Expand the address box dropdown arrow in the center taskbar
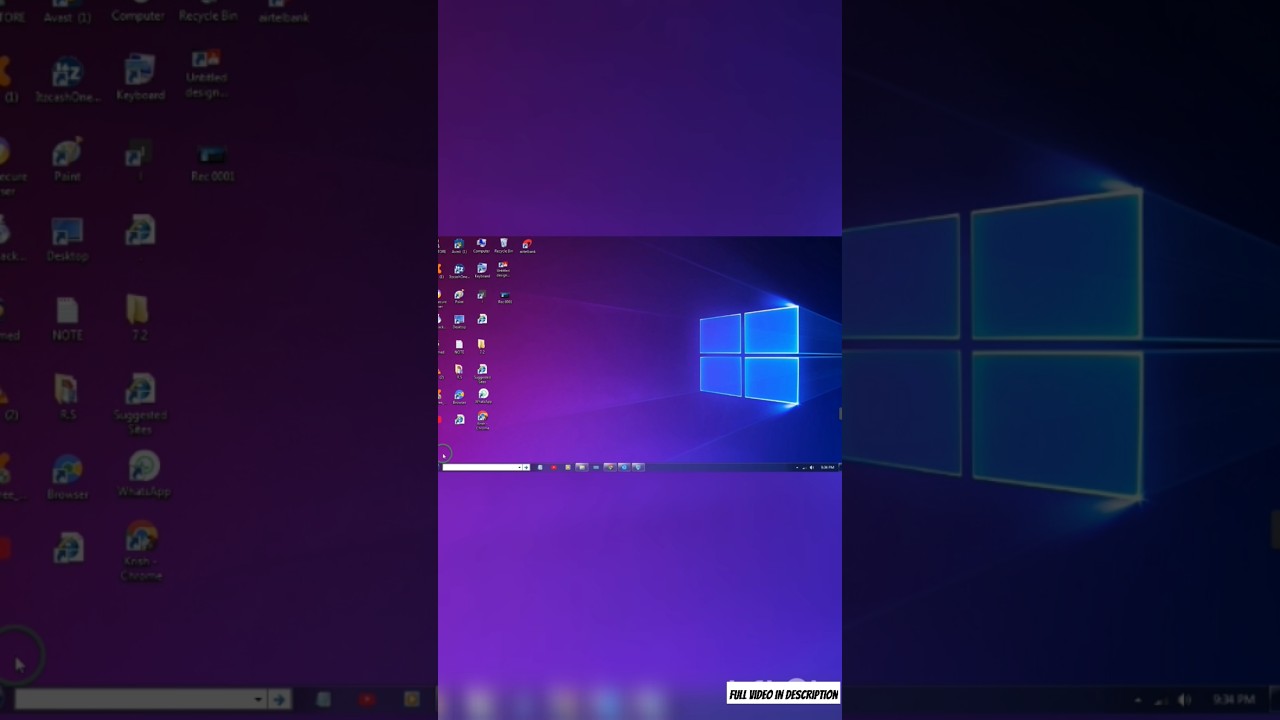 pyautogui.click(x=520, y=467)
